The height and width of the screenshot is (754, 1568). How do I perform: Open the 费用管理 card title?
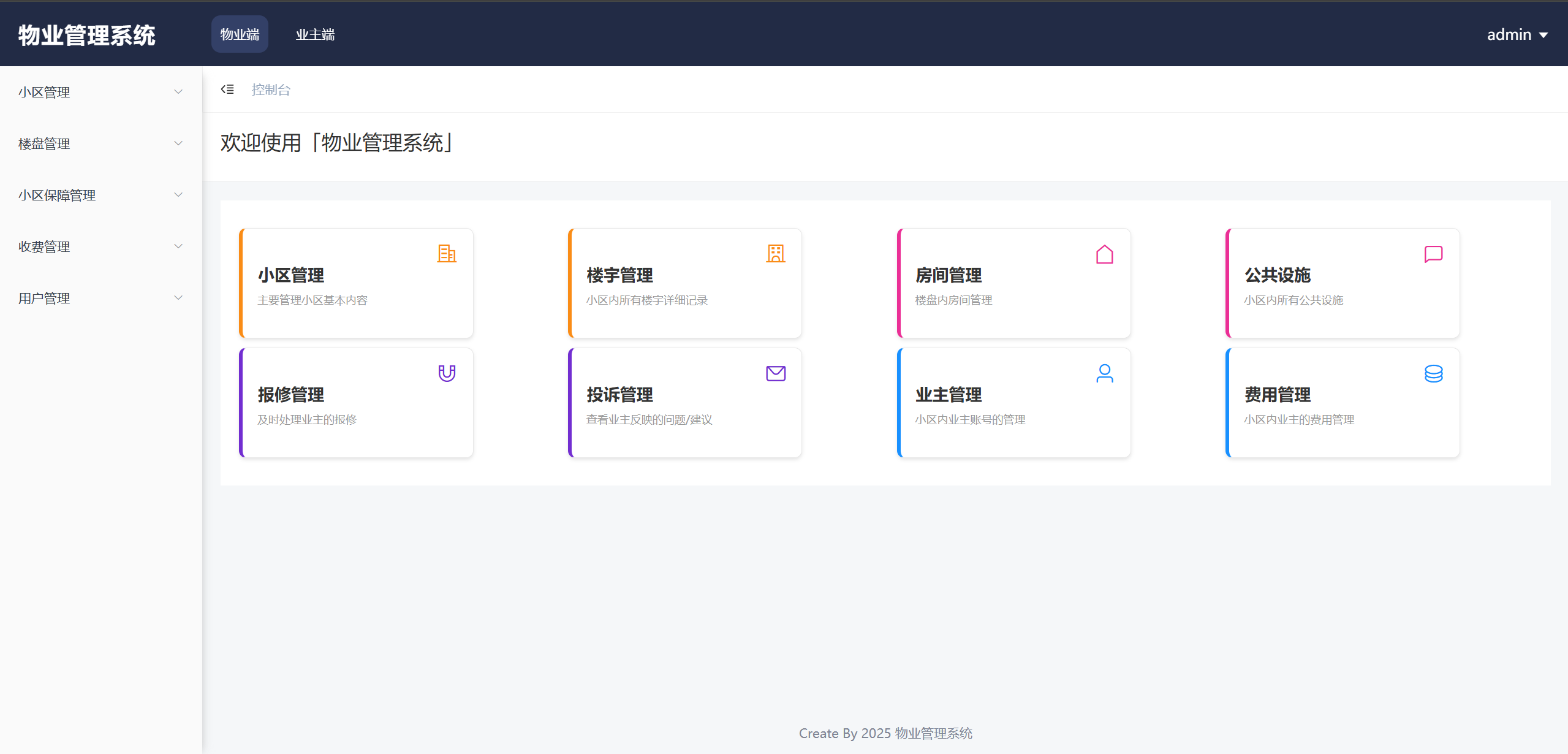point(1278,395)
